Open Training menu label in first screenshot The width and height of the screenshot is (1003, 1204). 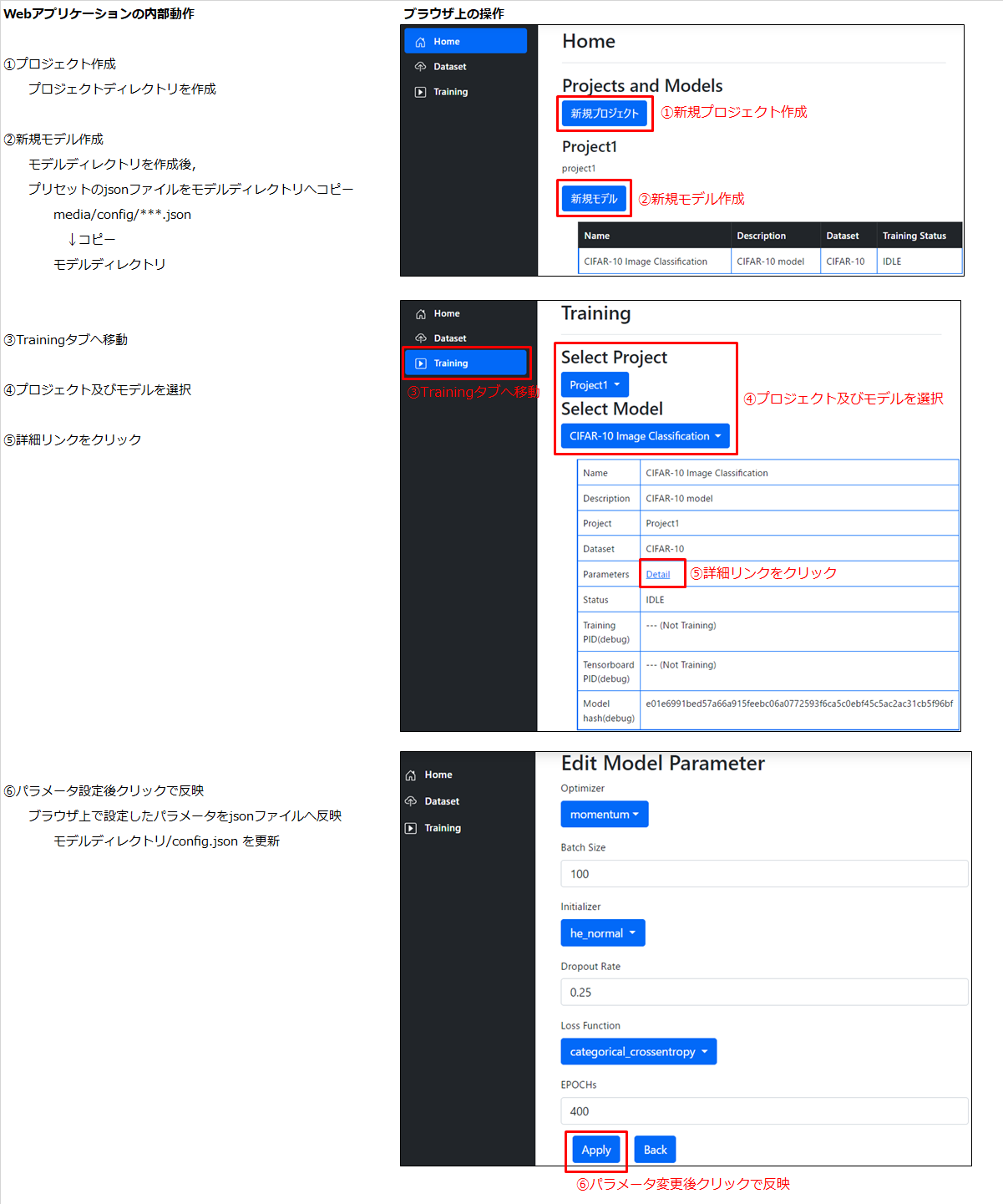point(451,92)
